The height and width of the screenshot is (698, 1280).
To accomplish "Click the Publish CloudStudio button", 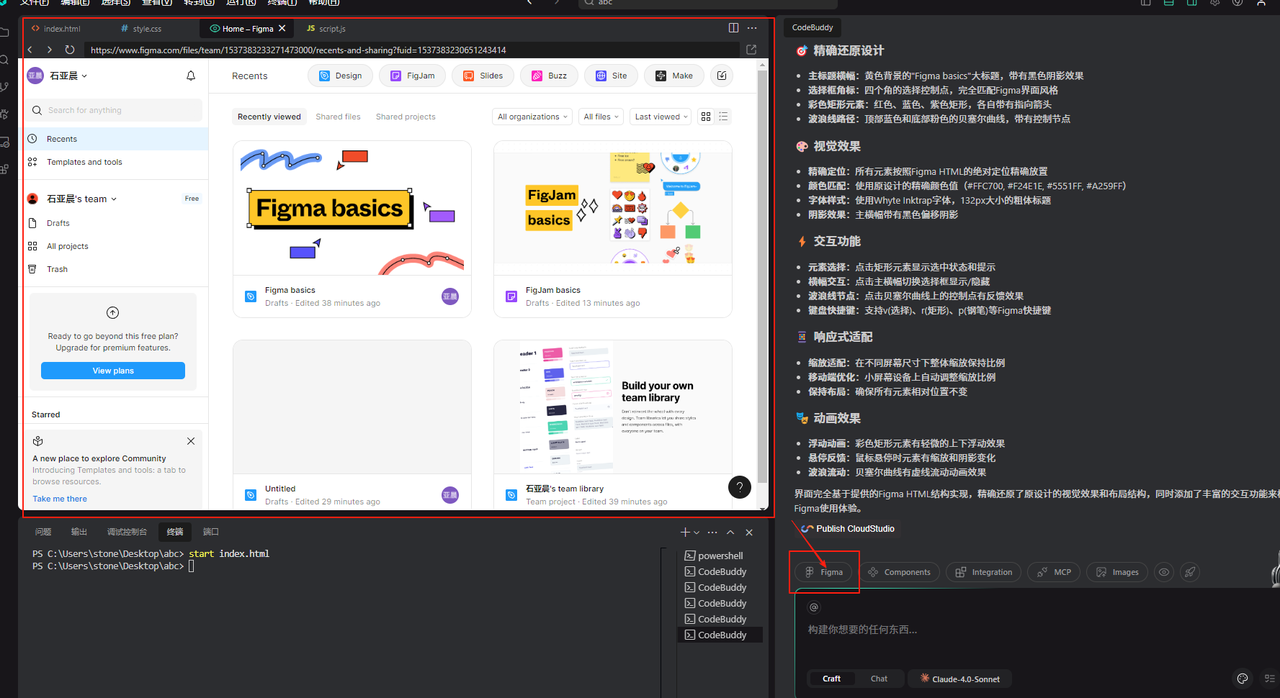I will pos(848,529).
